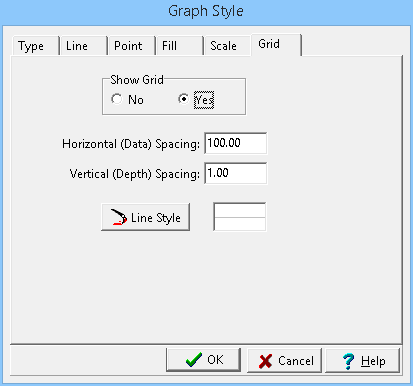
Task: Click the Vertical (Depth) Spacing field
Action: tap(236, 173)
